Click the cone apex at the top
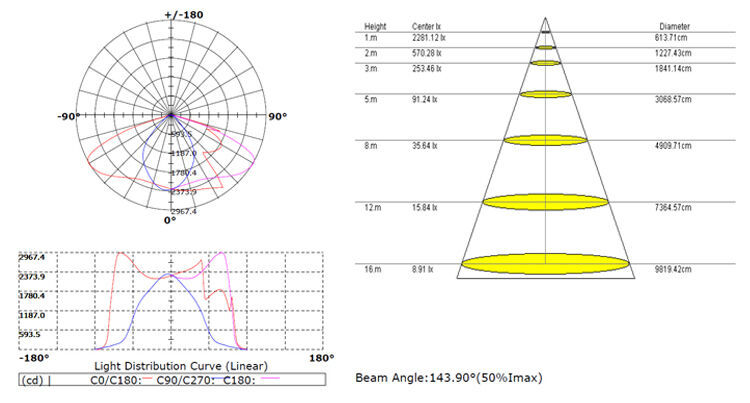Image resolution: width=750 pixels, height=403 pixels. 545,18
